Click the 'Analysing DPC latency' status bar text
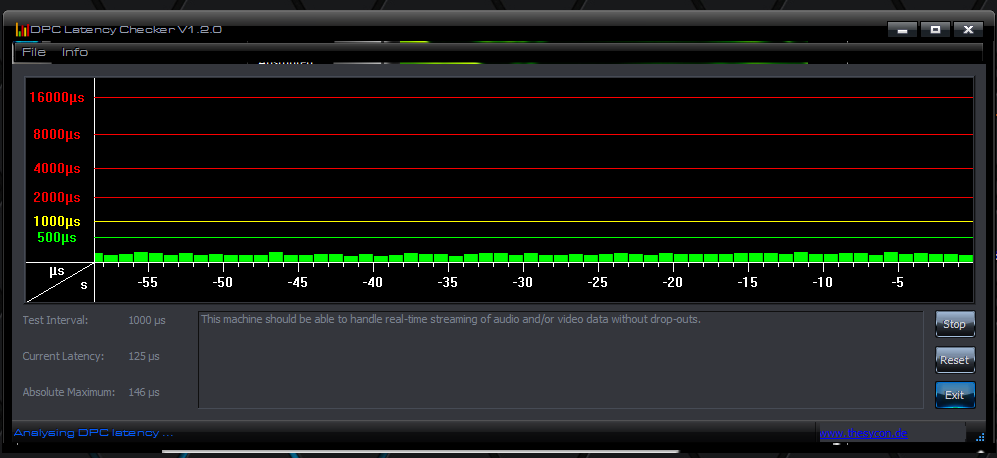Image resolution: width=997 pixels, height=458 pixels. (x=93, y=433)
